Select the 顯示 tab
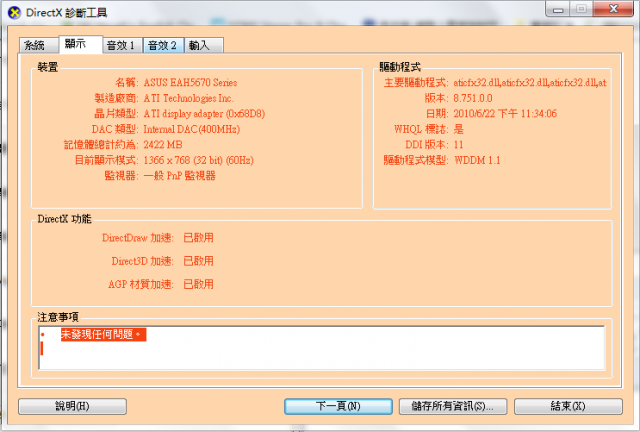 point(80,44)
